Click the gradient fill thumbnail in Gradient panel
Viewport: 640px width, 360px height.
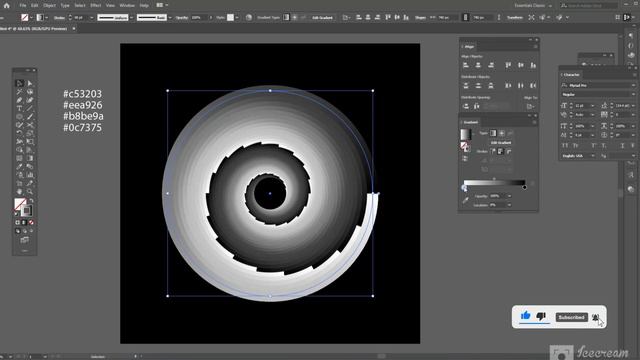click(x=466, y=134)
